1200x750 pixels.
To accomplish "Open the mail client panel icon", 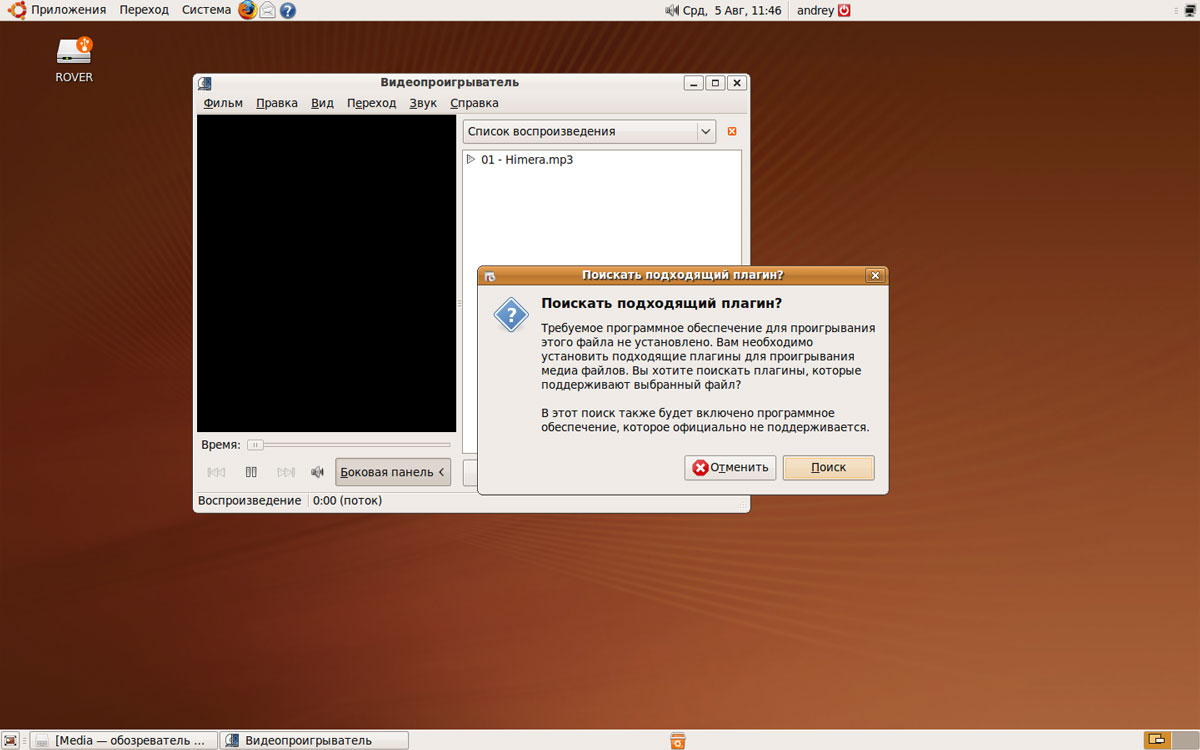I will coord(268,11).
